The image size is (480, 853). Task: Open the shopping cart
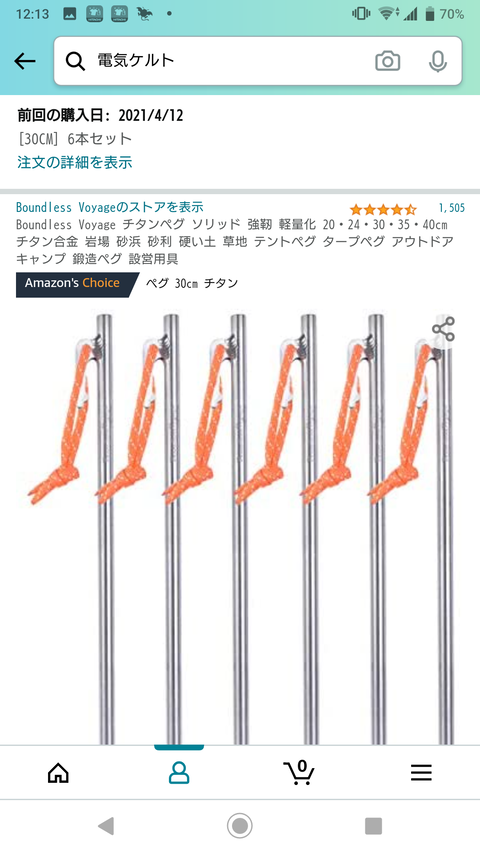(299, 772)
